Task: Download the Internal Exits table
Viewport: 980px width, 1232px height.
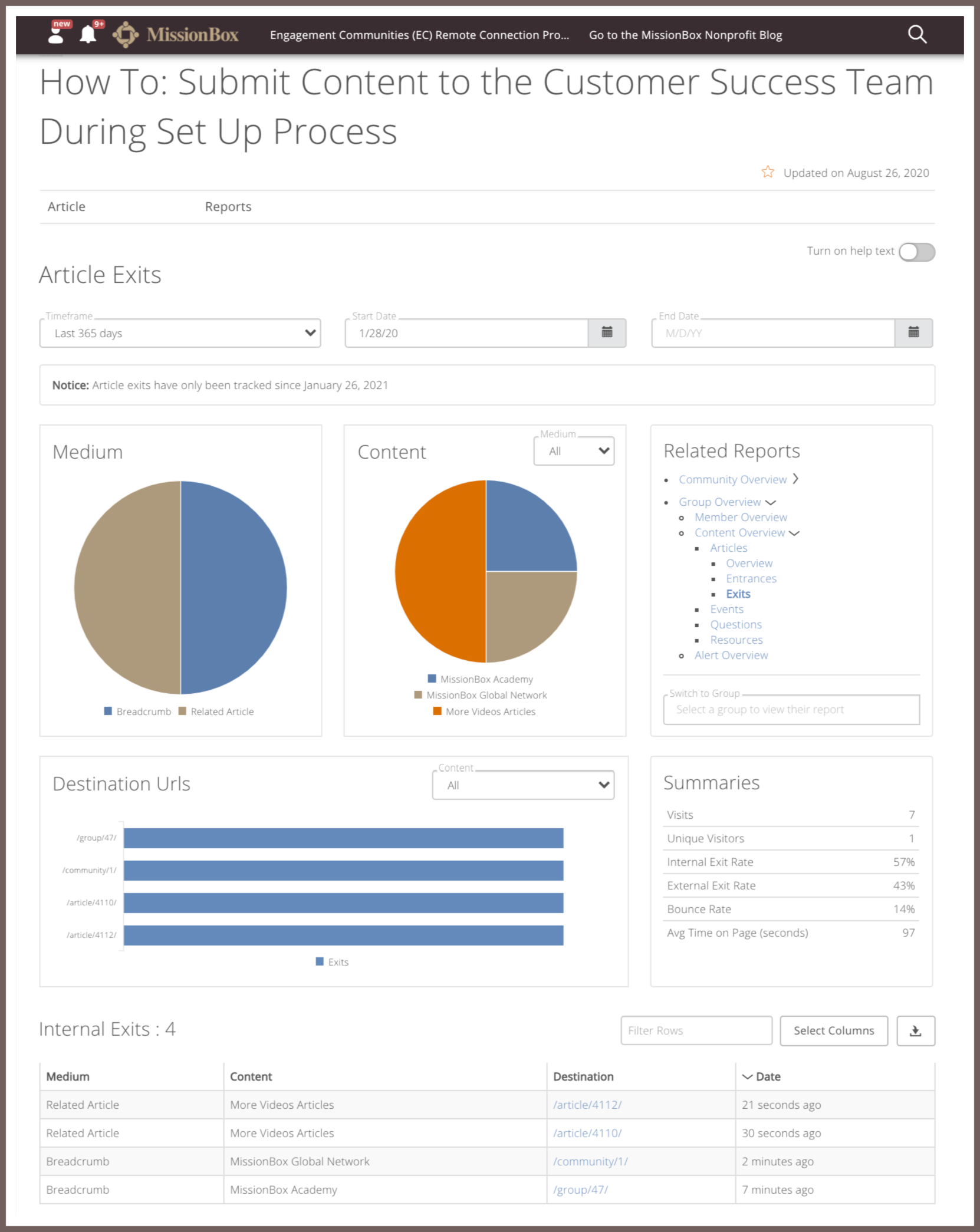Action: 915,1030
